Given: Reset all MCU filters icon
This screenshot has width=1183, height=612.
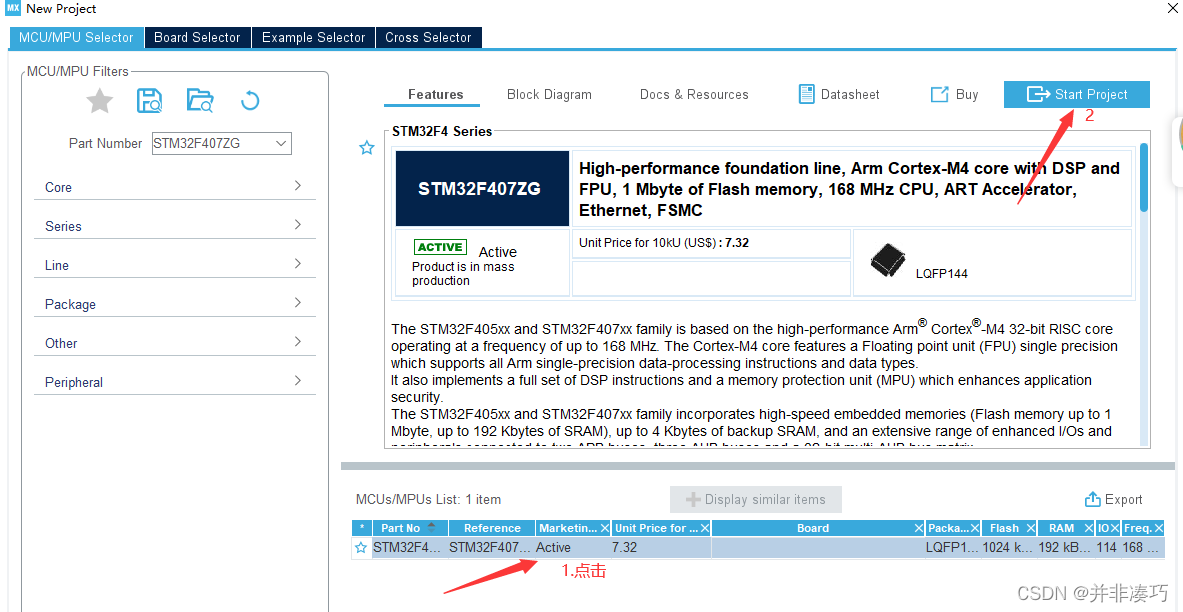Looking at the screenshot, I should pos(250,100).
